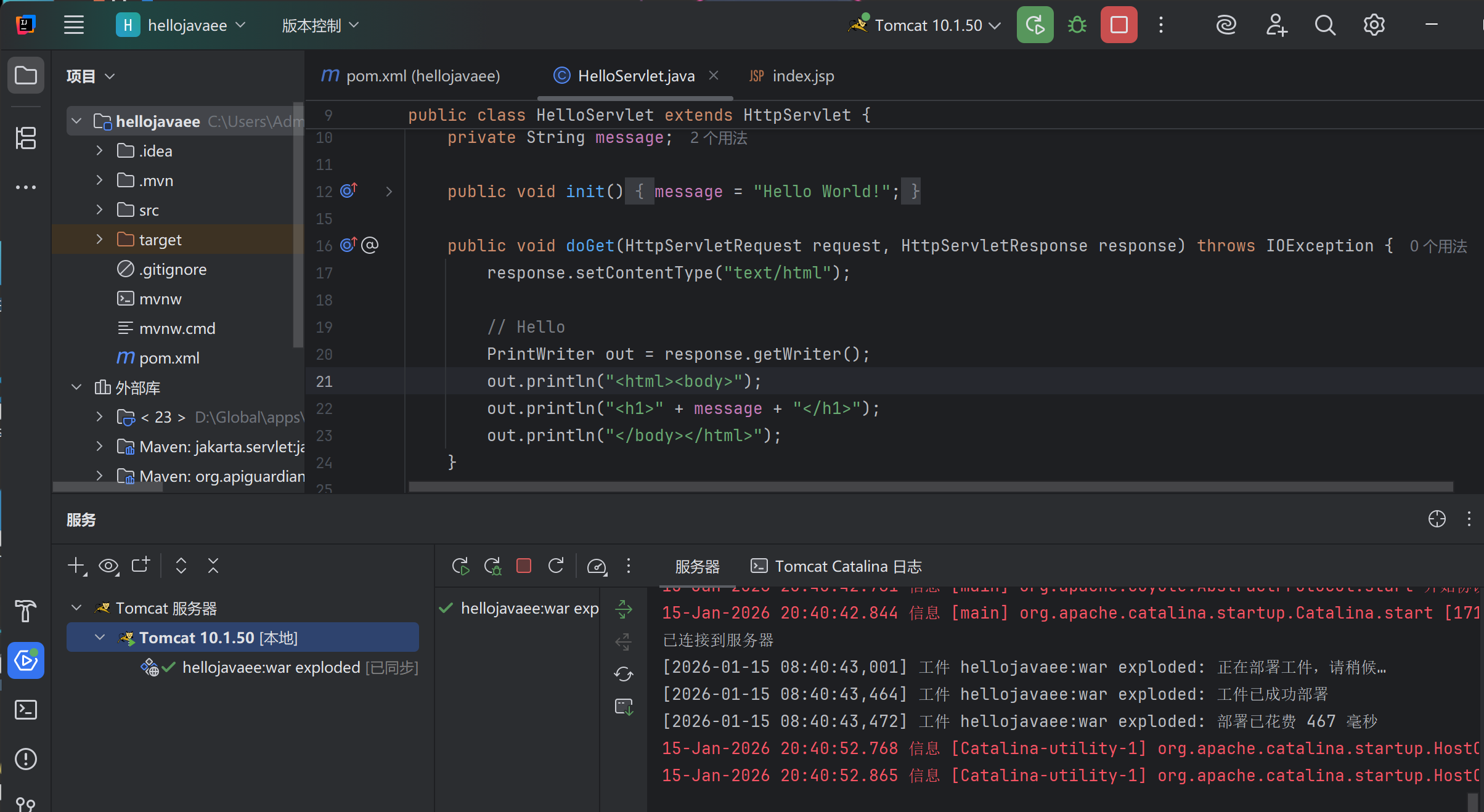The height and width of the screenshot is (812, 1484).
Task: Open the 版本控制 dropdown
Action: [x=320, y=25]
